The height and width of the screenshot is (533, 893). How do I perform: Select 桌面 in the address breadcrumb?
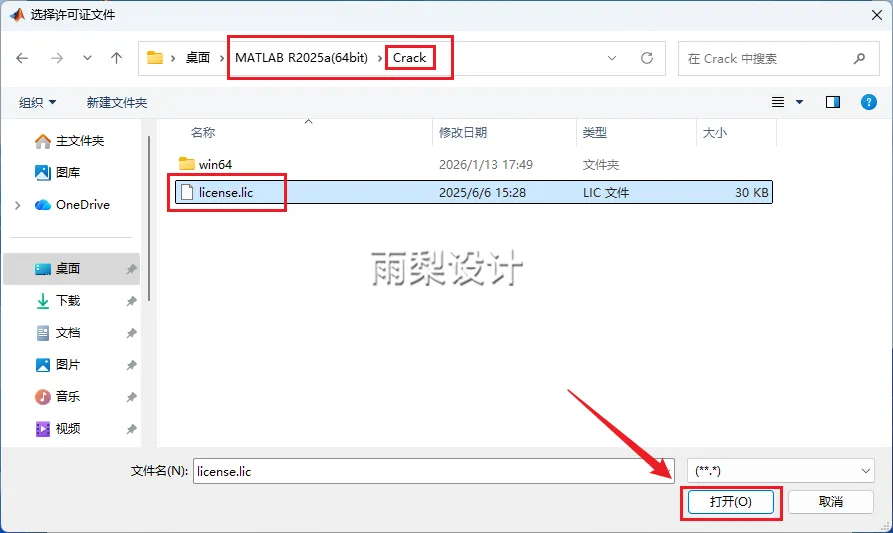click(x=198, y=58)
